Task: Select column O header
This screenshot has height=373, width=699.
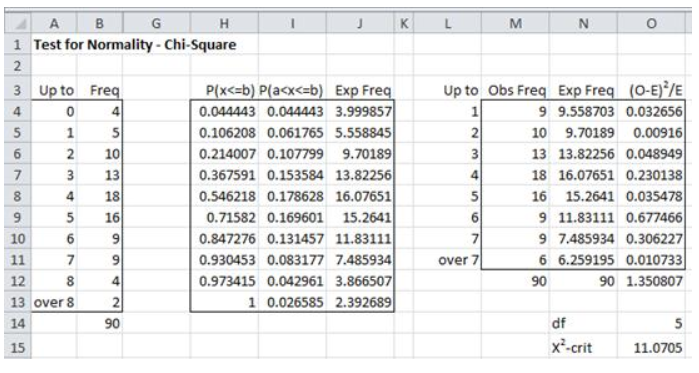Action: (651, 23)
